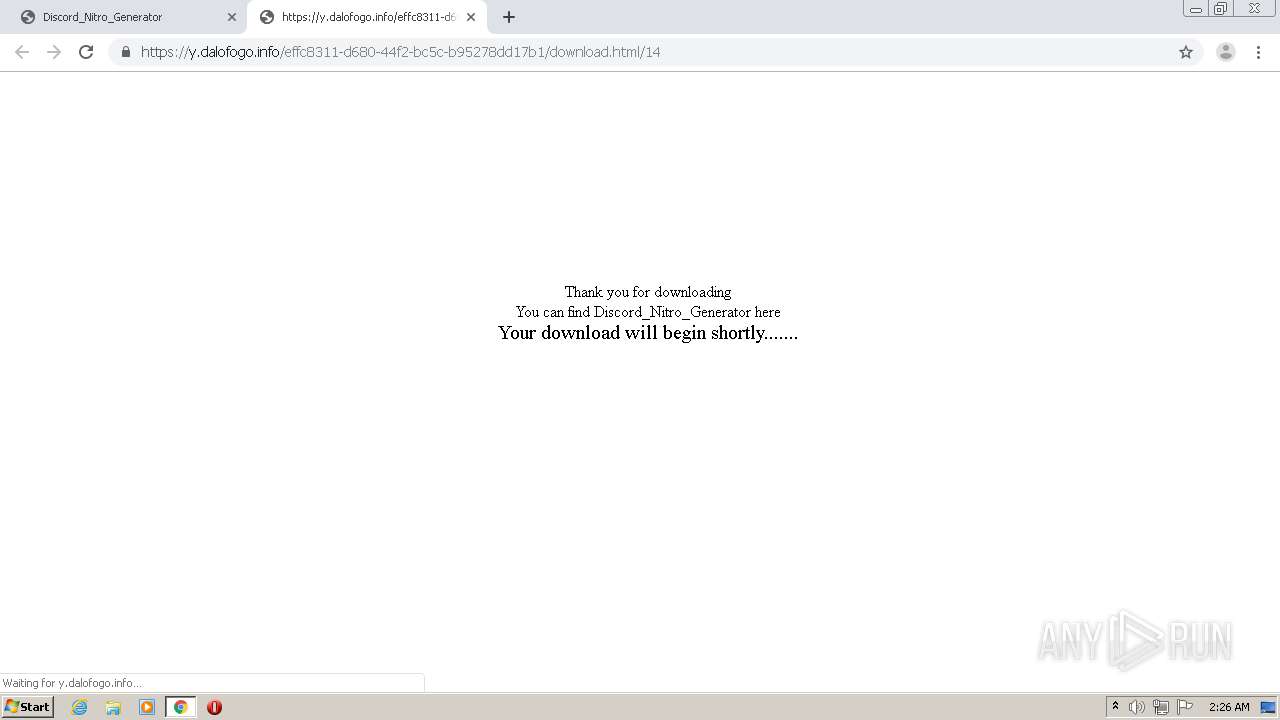Click the Show desktop button

tap(1269, 707)
